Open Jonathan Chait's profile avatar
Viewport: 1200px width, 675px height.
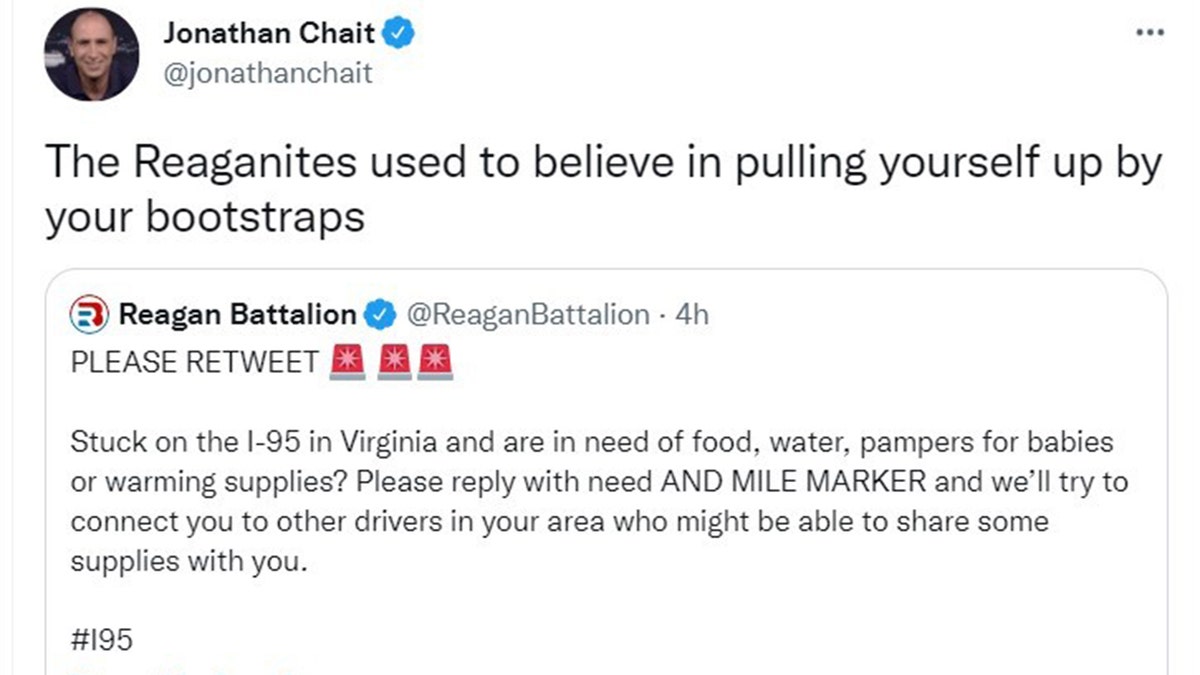(89, 57)
